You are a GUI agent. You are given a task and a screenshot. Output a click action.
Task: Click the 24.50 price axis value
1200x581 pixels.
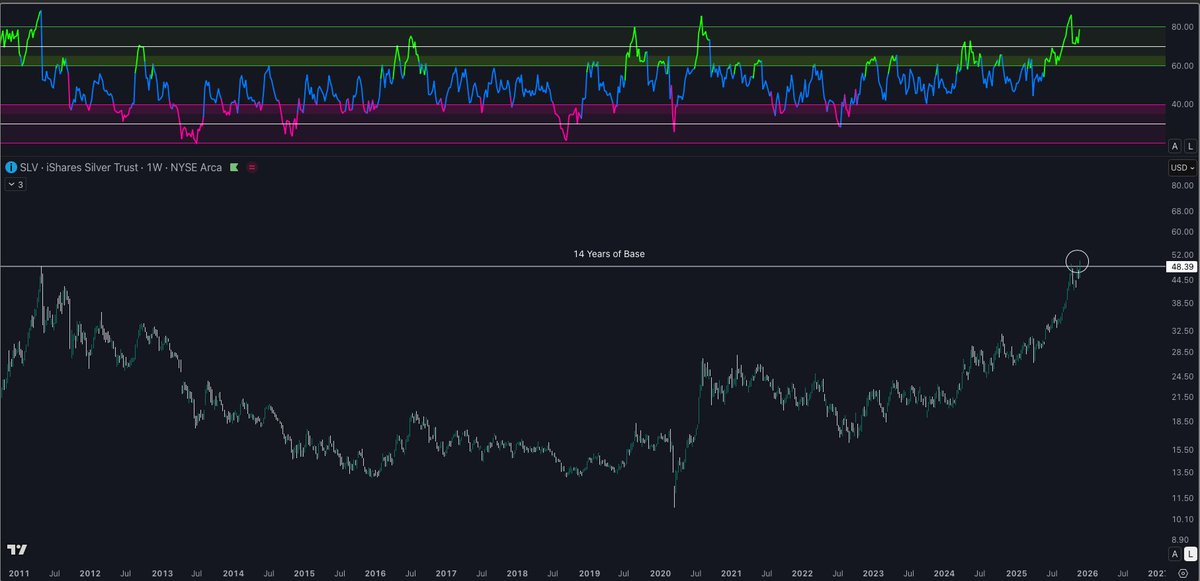[x=1181, y=376]
